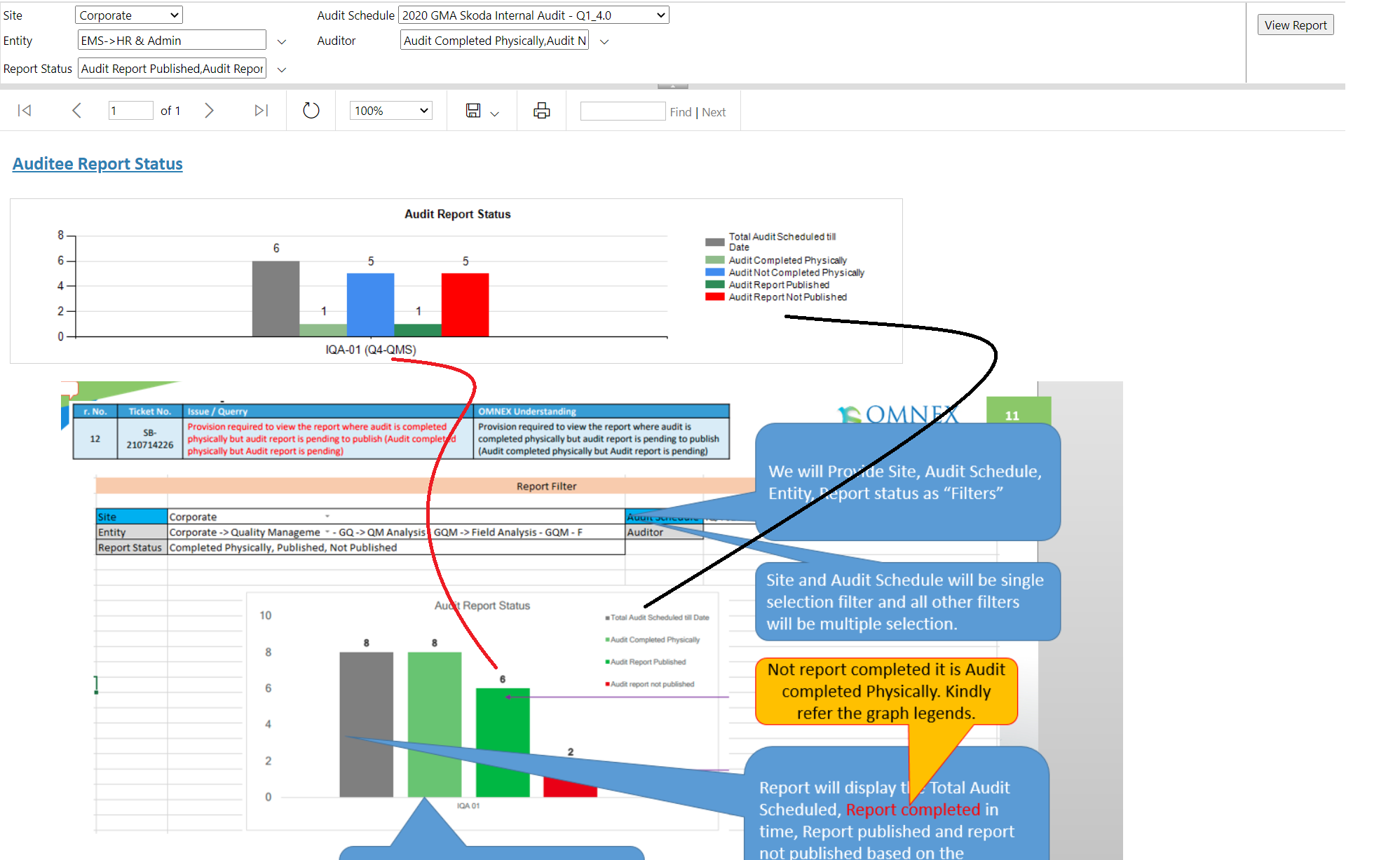Viewport: 1400px width, 860px height.
Task: Expand the Report Status multi-select arrow
Action: [x=282, y=70]
